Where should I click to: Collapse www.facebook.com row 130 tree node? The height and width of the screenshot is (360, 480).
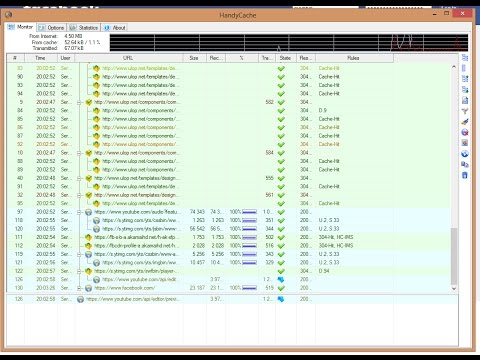[x=79, y=288]
